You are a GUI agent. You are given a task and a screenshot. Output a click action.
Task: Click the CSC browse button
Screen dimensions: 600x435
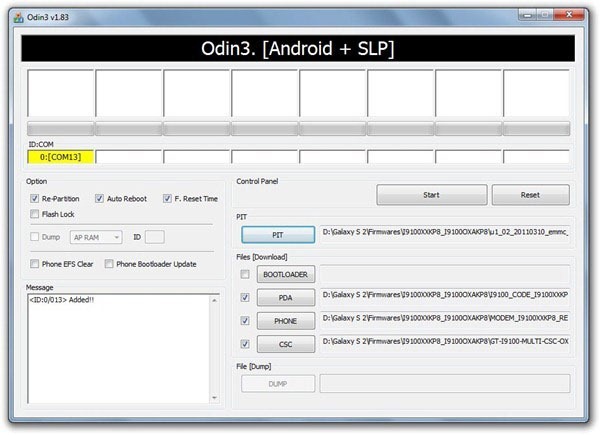286,344
